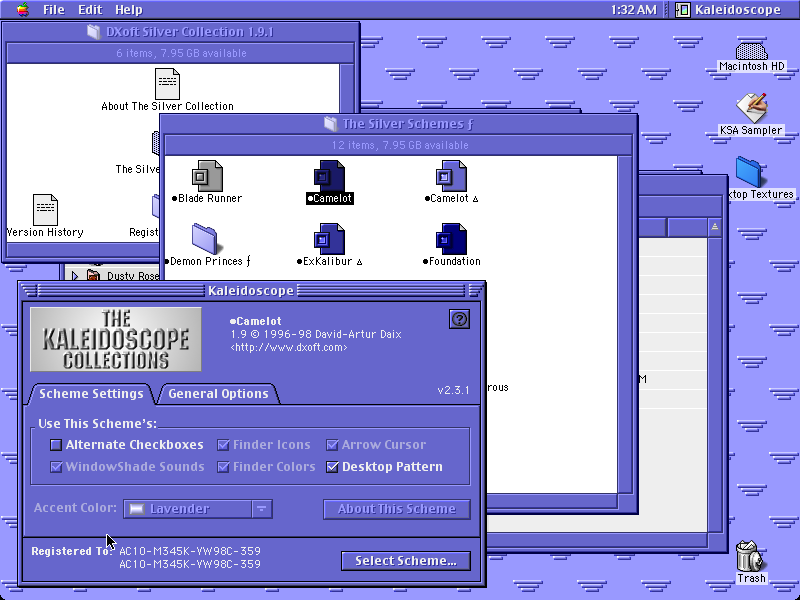Click the Select Scheme... button
Viewport: 800px width, 600px height.
[x=406, y=561]
